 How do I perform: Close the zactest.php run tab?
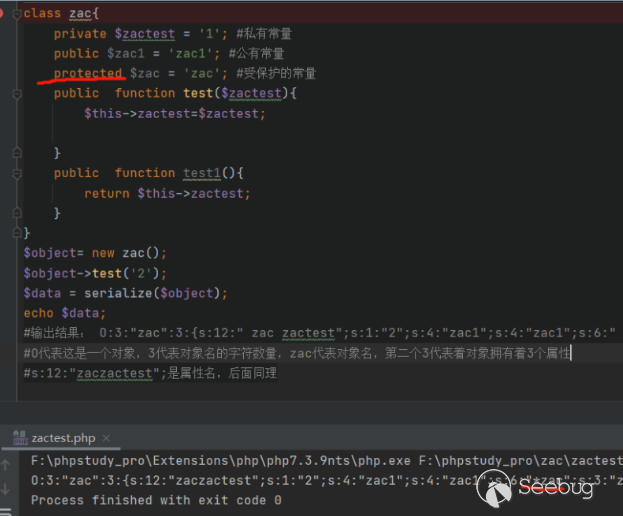tap(106, 438)
